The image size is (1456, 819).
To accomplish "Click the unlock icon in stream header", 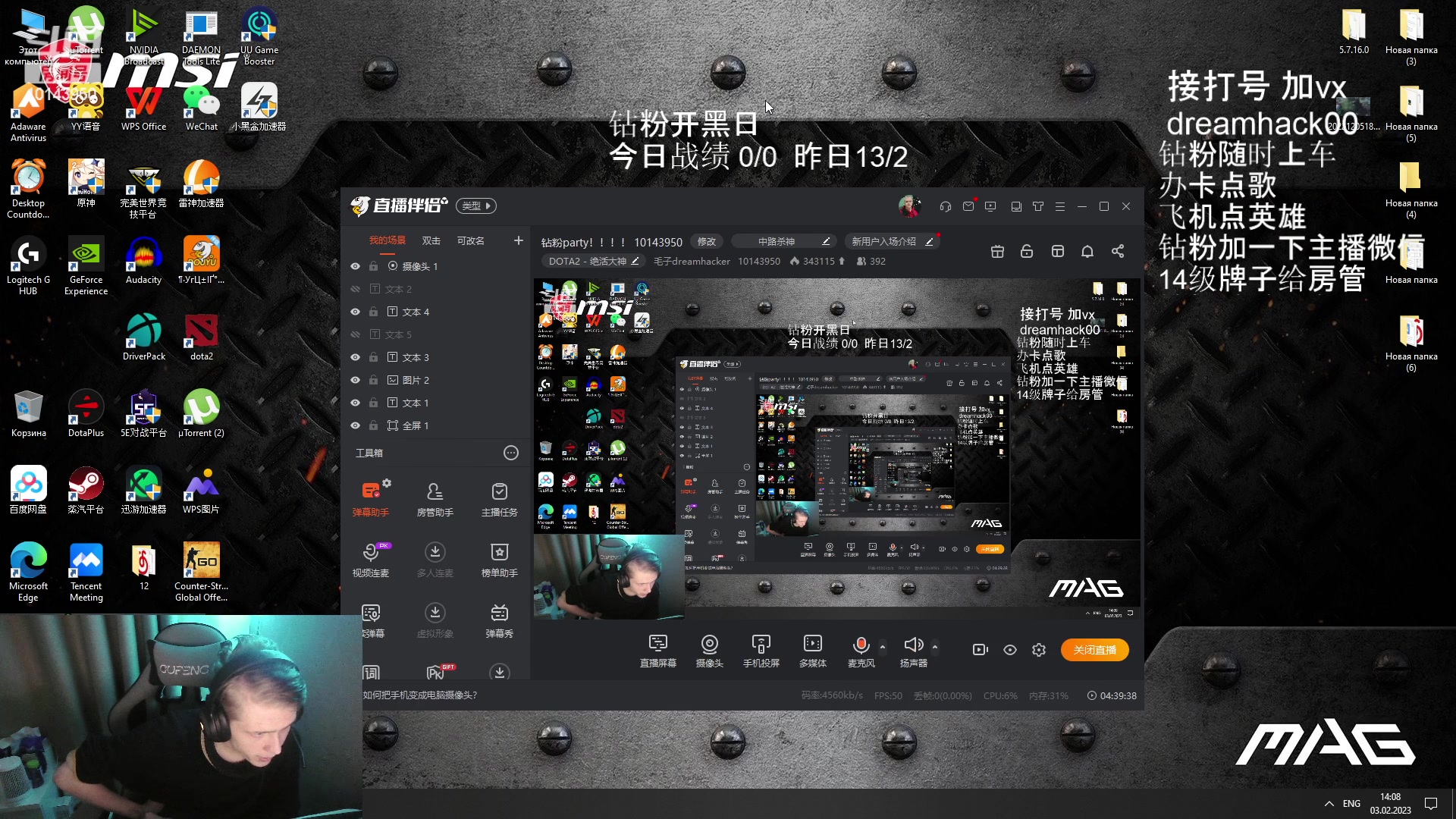I will pos(1027,251).
